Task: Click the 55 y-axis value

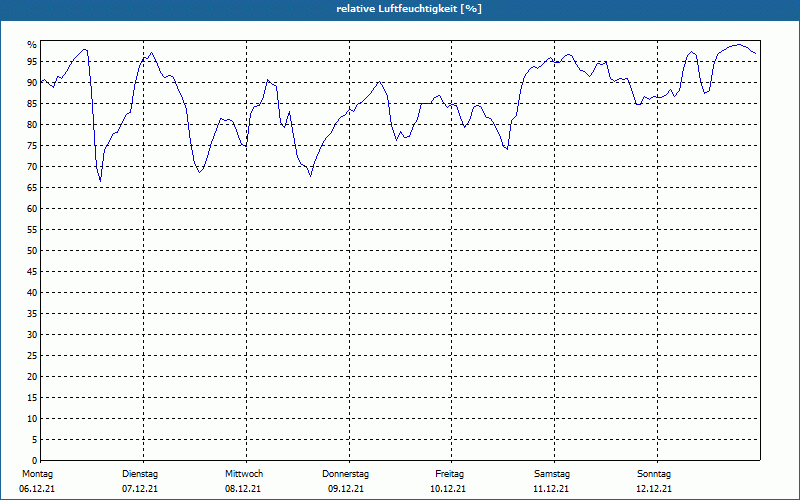Action: click(32, 230)
